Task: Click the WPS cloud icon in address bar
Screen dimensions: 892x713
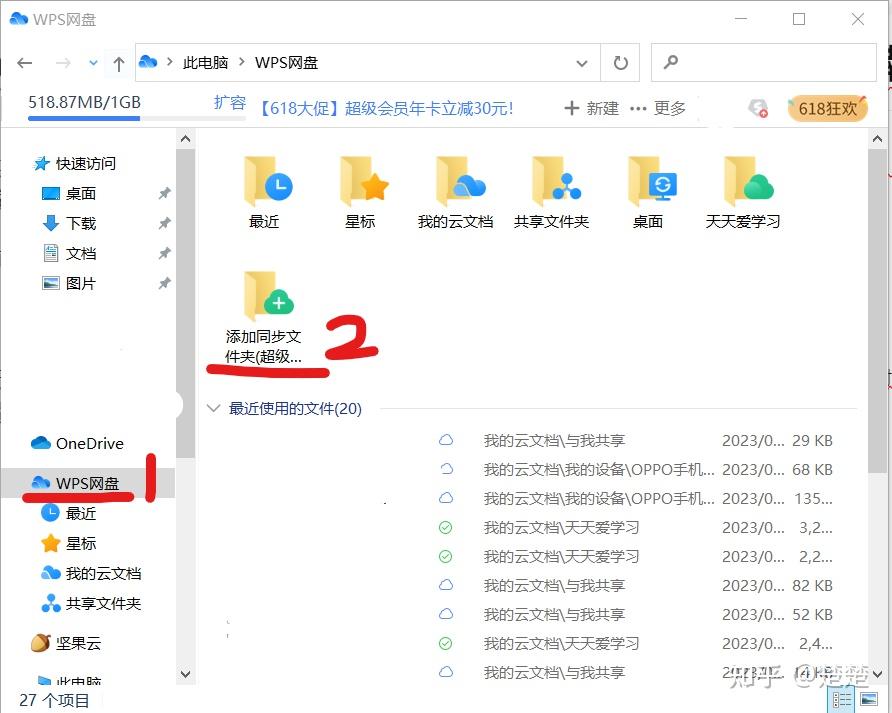Action: tap(148, 61)
